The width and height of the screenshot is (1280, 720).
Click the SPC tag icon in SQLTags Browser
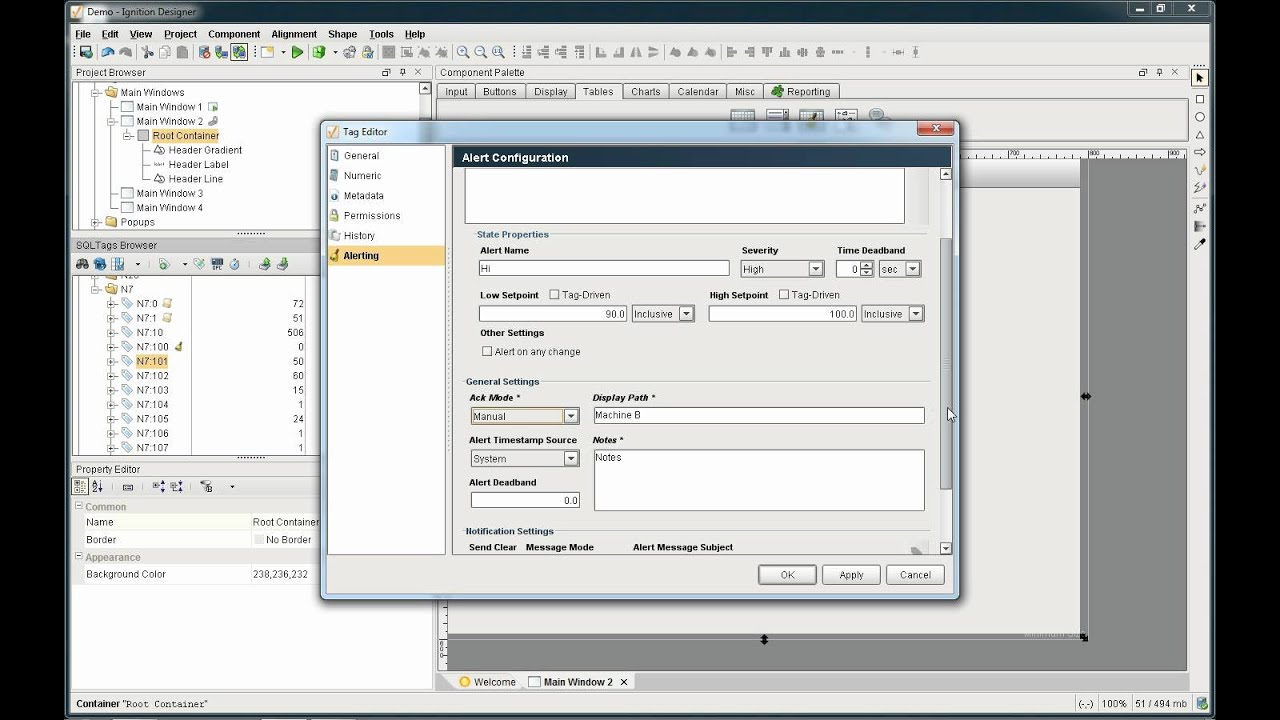click(x=217, y=264)
